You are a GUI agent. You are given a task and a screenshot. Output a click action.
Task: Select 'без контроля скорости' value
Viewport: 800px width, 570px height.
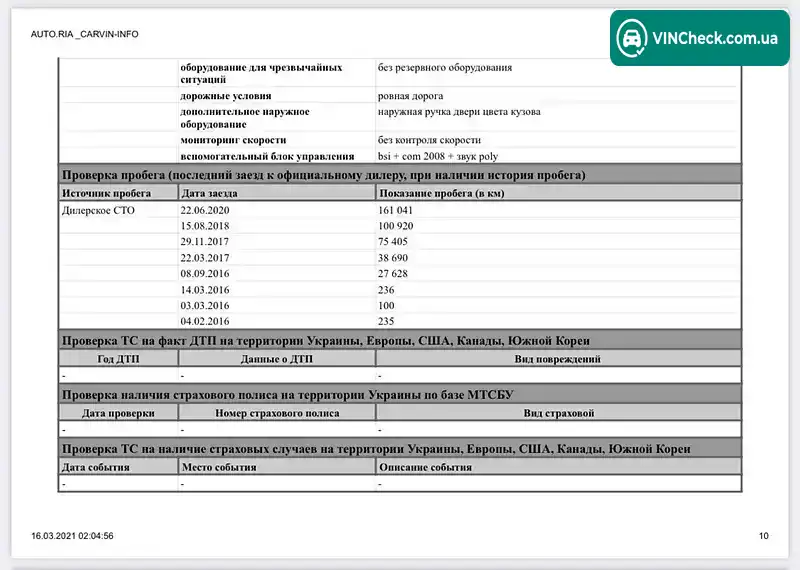pos(430,140)
